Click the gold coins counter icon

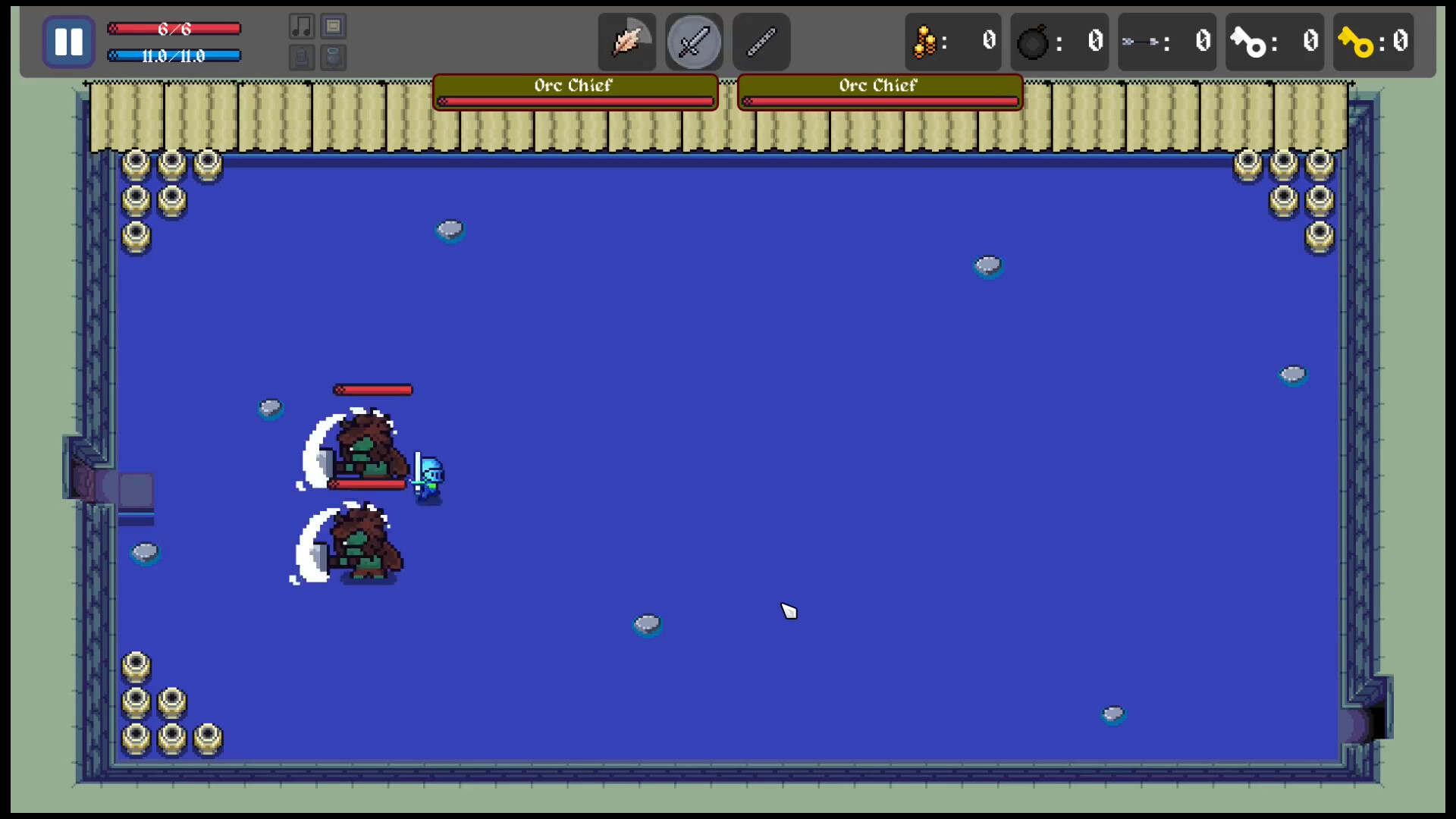pyautogui.click(x=924, y=42)
